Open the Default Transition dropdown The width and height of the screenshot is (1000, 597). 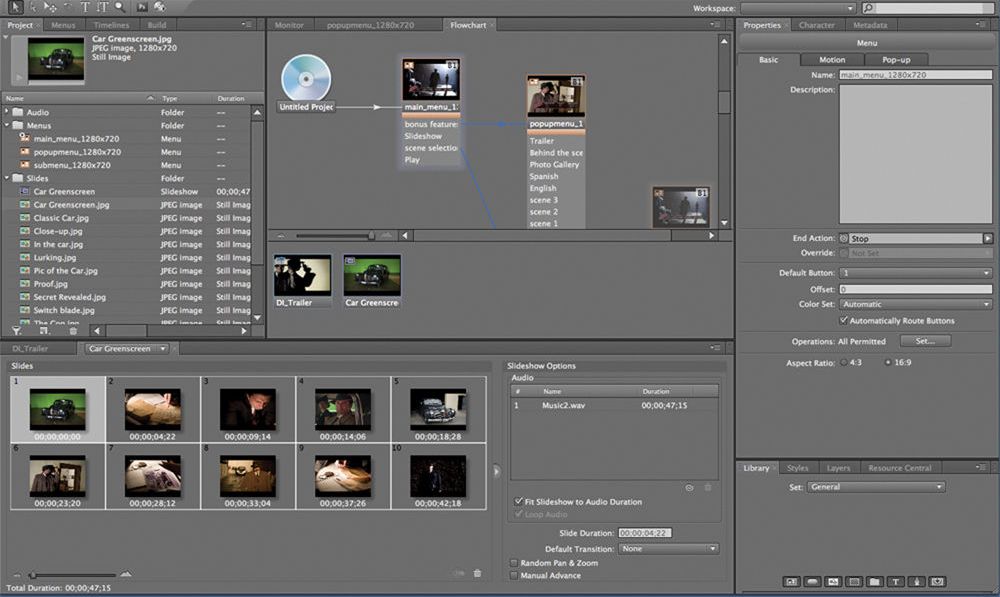coord(668,549)
